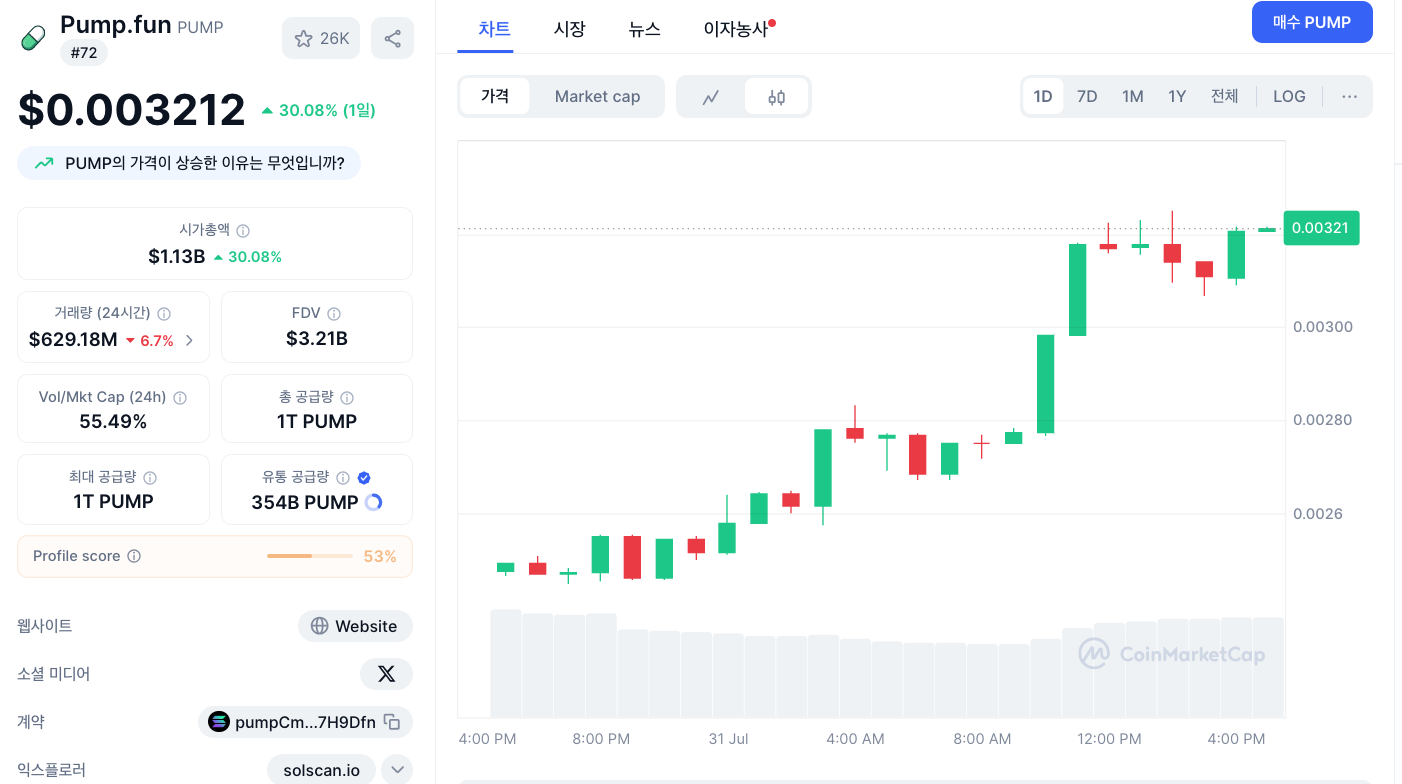Add PUMP to watchlist via star button
Viewport: 1402px width, 784px height.
[321, 38]
